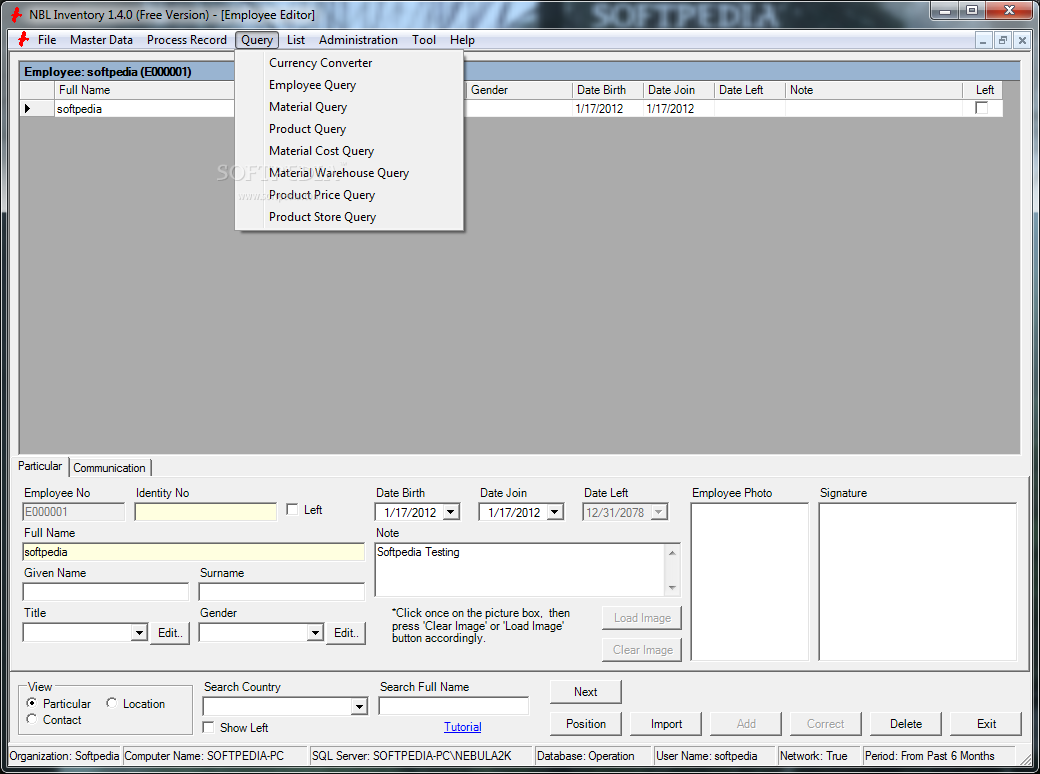Click the Next button

click(586, 692)
